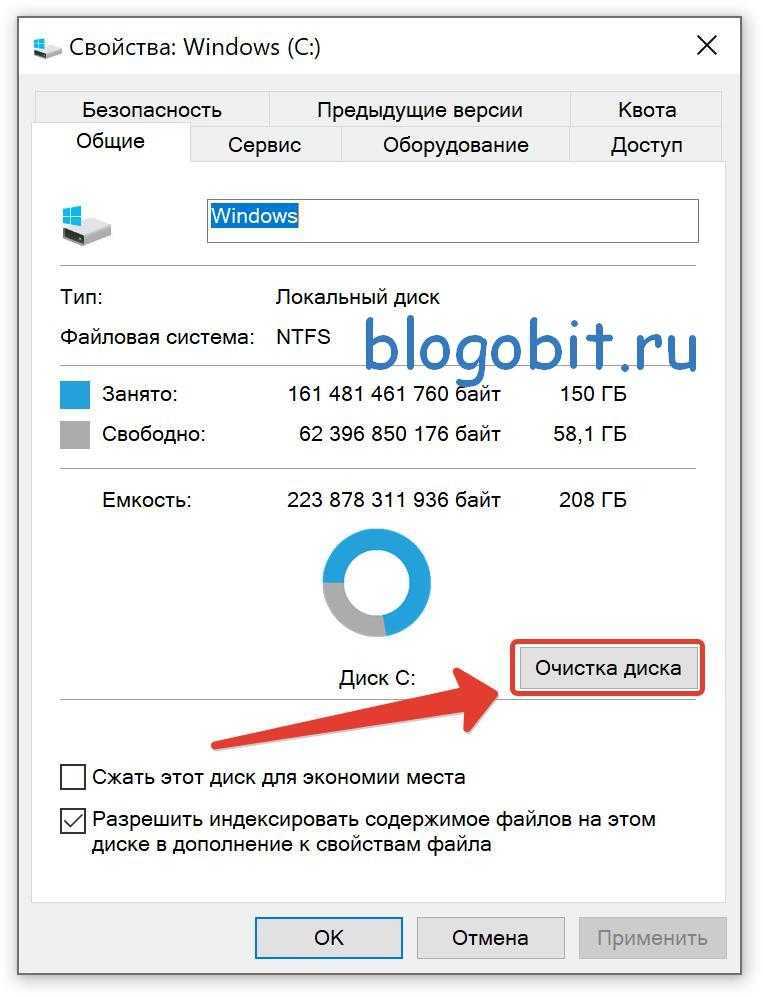The width and height of the screenshot is (763, 997).
Task: Close the Properties dialog with X
Action: tap(707, 46)
